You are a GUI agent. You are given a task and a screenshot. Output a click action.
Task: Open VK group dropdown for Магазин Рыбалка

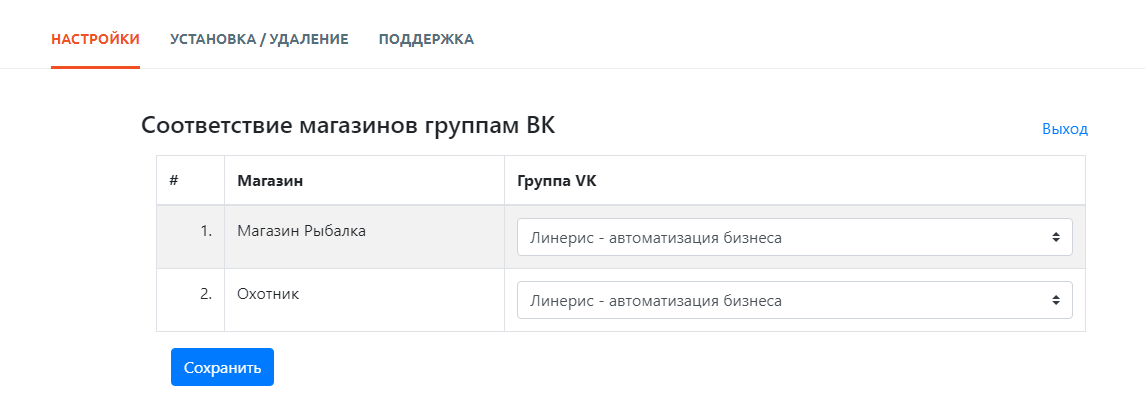[x=794, y=238]
